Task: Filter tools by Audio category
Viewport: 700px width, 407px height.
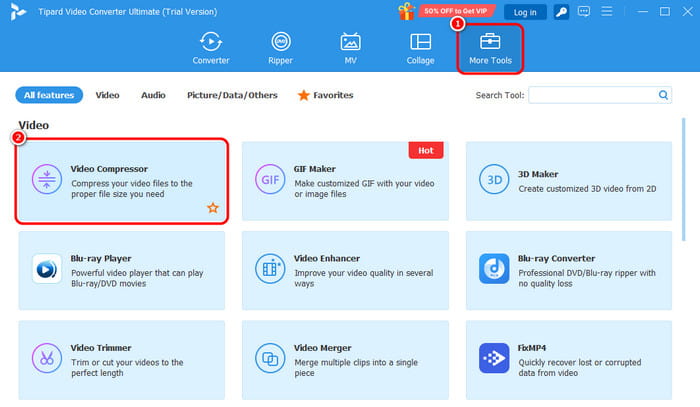Action: [x=153, y=95]
